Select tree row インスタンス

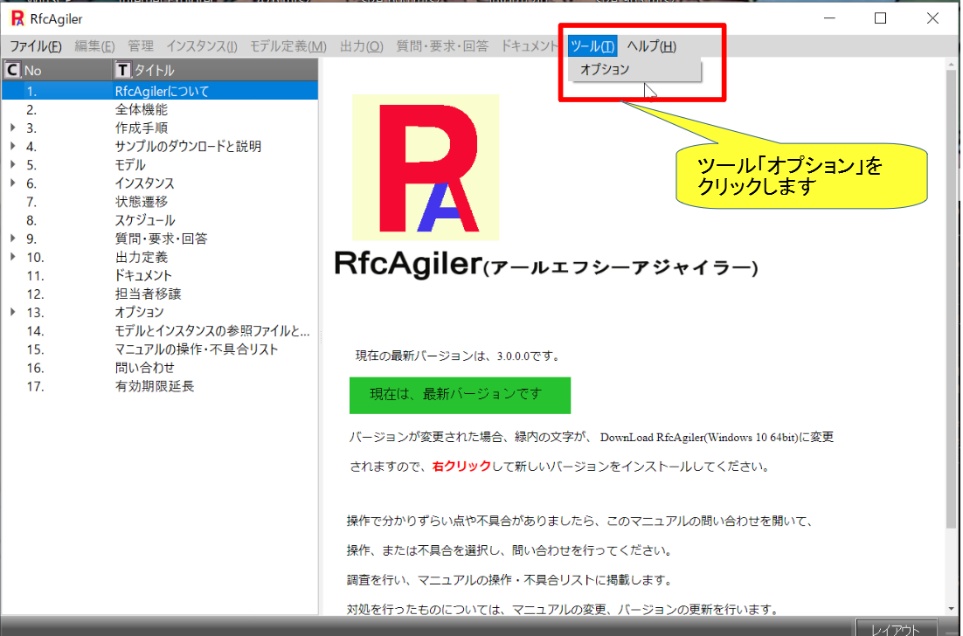pos(160,183)
